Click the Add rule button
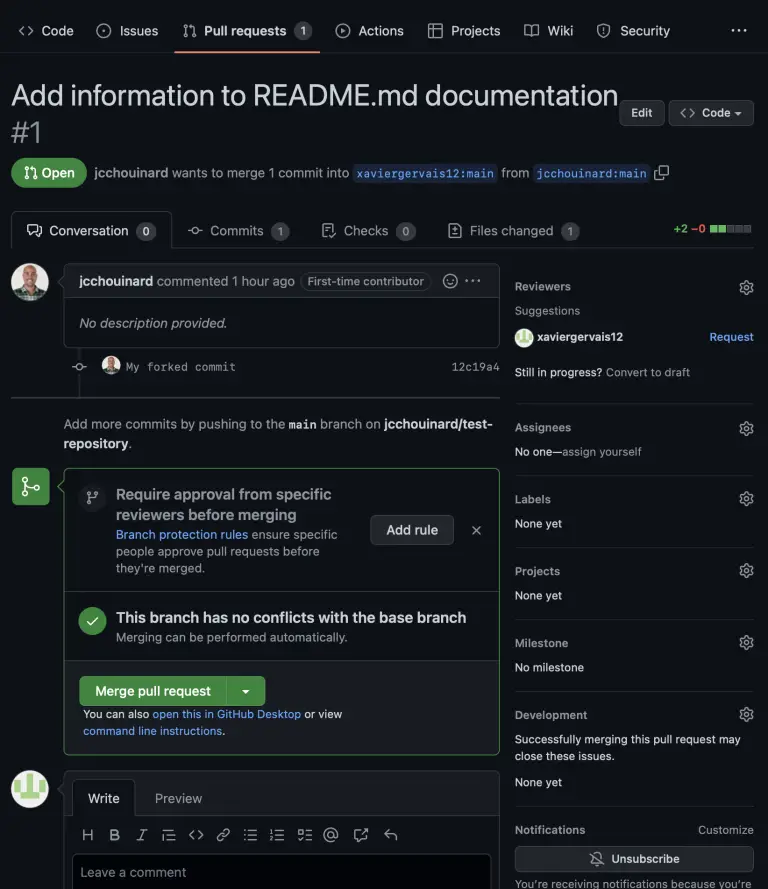Viewport: 768px width, 889px height. click(412, 530)
